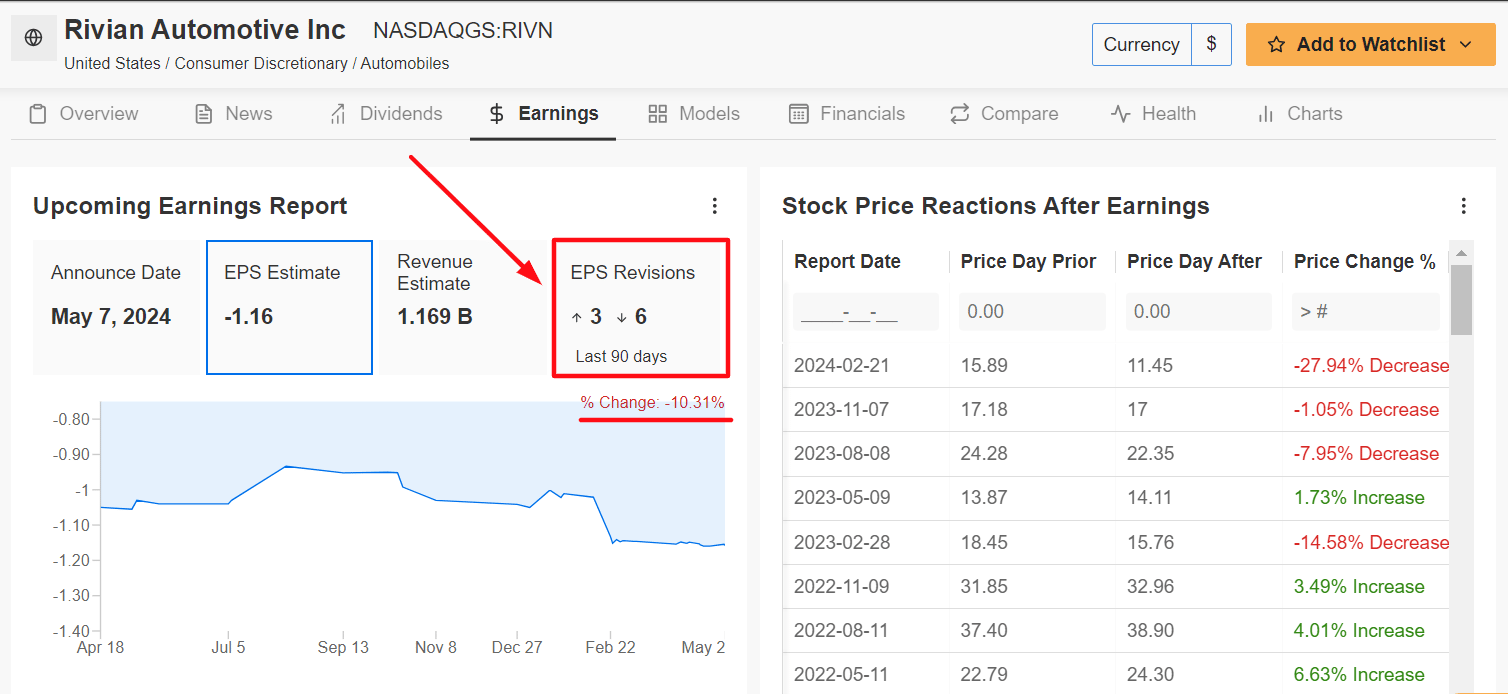Sort by Report Date column header
1508x694 pixels.
(x=847, y=262)
